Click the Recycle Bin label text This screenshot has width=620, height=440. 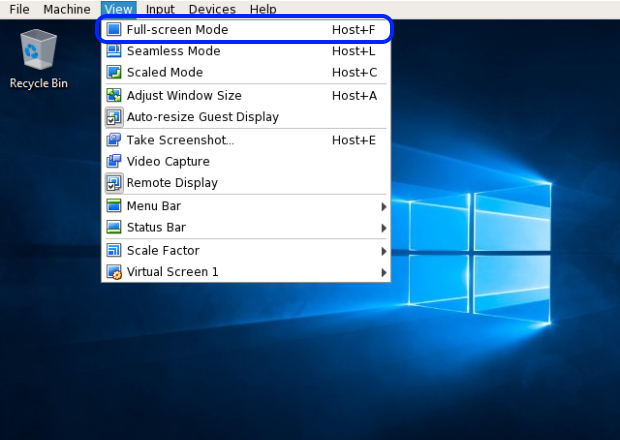point(39,83)
